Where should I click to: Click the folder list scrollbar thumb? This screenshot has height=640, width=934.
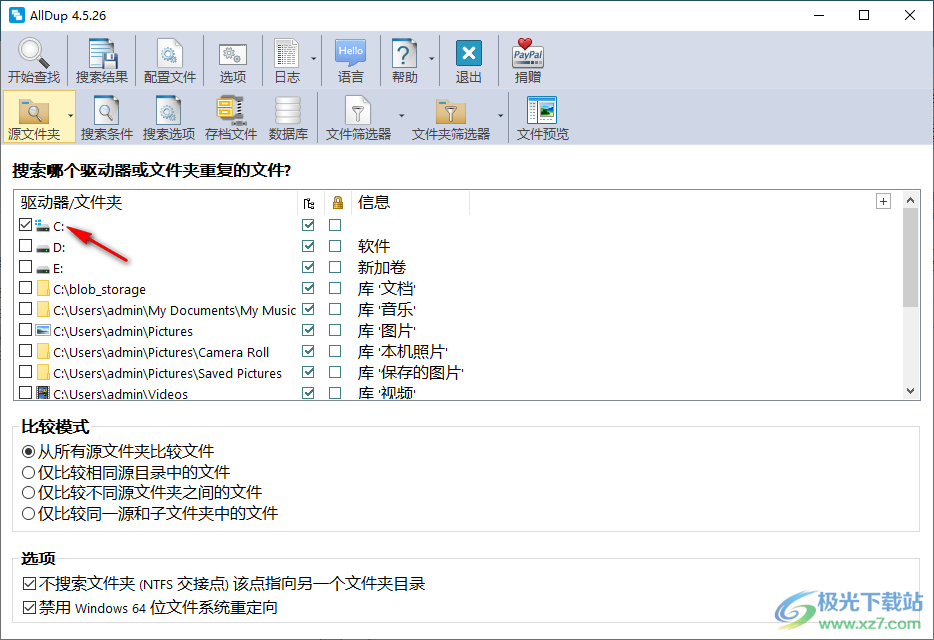click(x=910, y=257)
